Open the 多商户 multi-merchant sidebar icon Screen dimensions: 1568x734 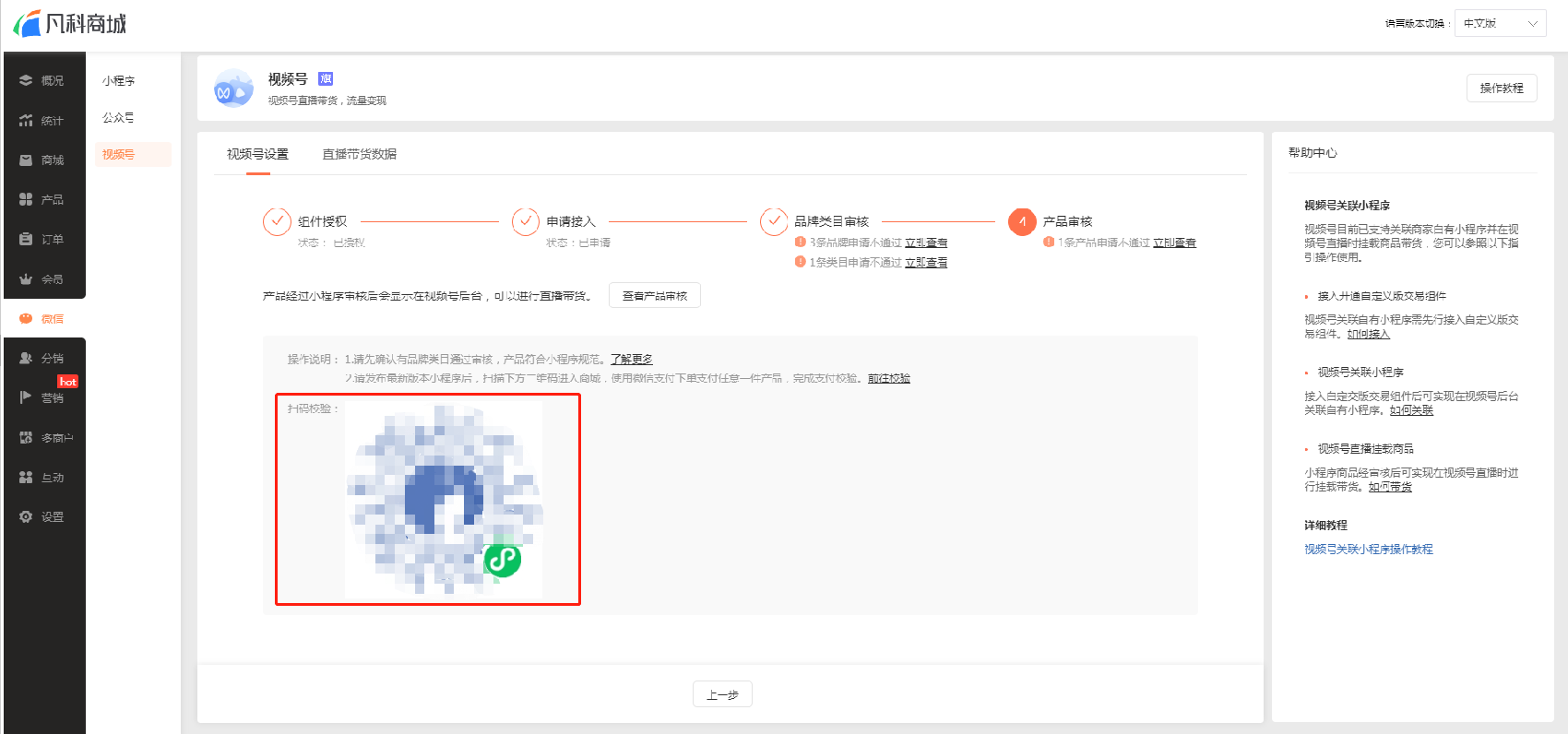click(26, 437)
